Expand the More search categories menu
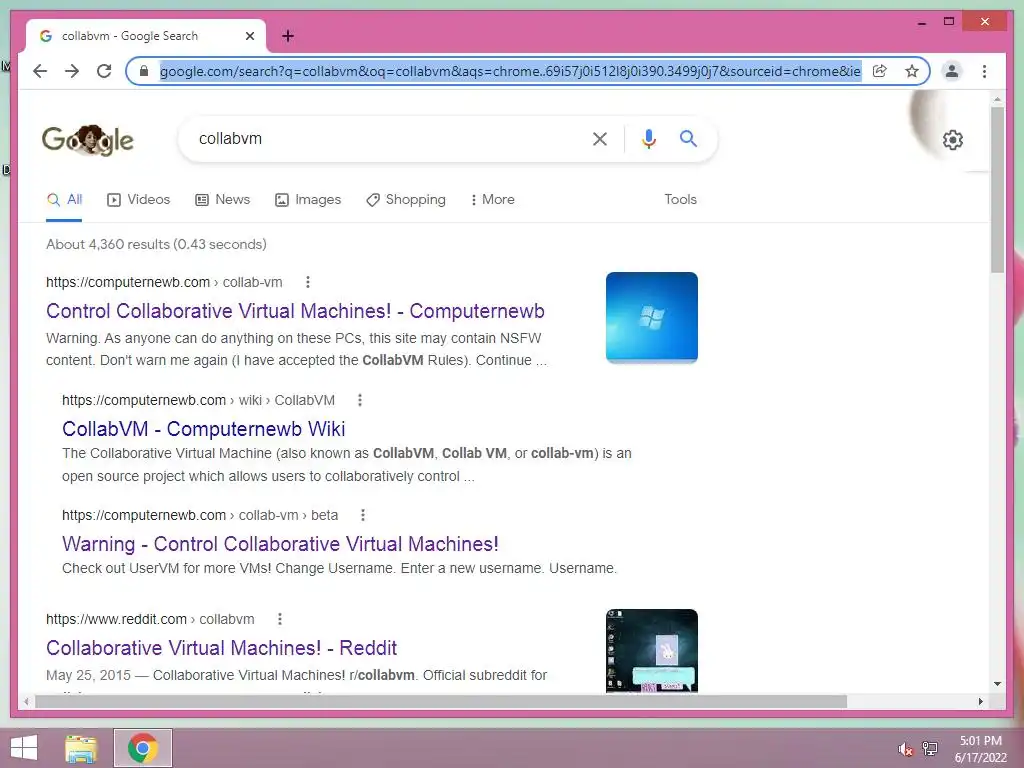 coord(492,200)
